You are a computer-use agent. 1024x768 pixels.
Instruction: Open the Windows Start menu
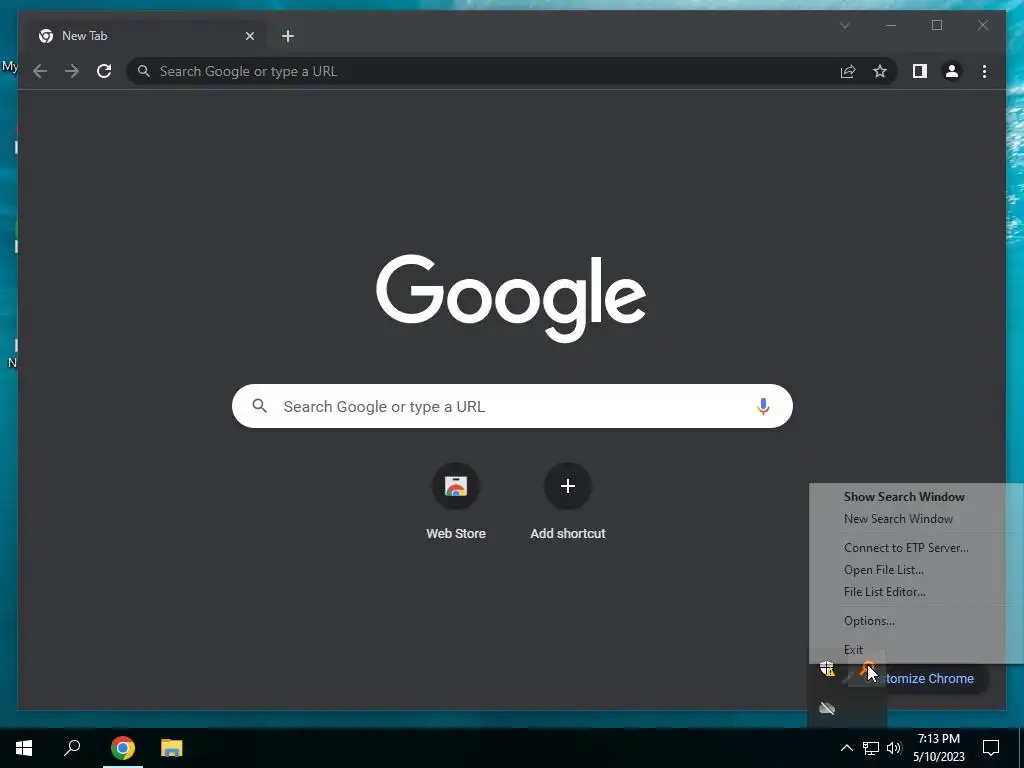click(24, 748)
